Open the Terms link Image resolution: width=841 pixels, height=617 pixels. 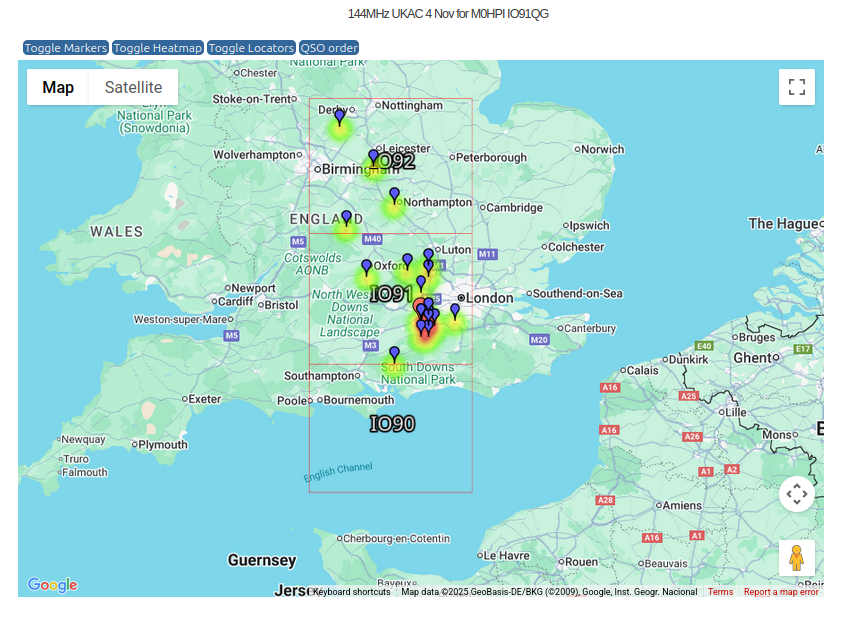pyautogui.click(x=720, y=592)
